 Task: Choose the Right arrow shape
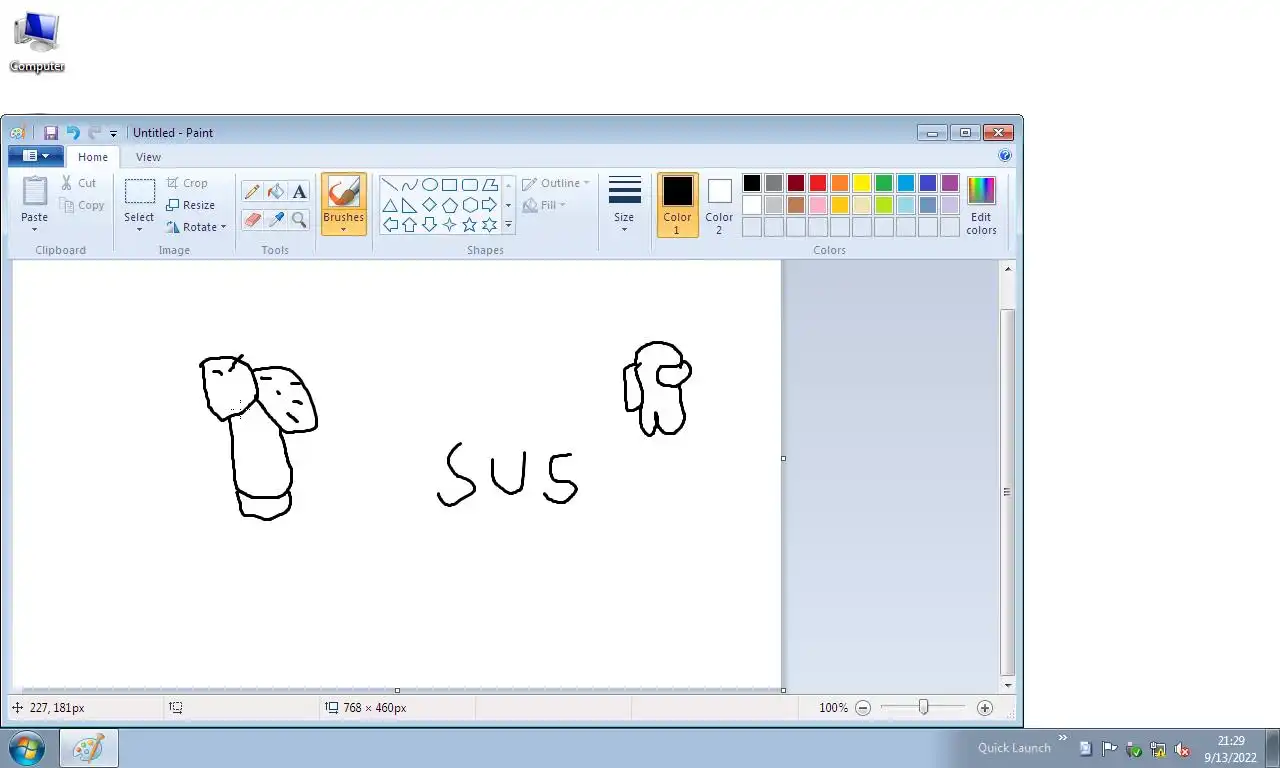tap(490, 205)
